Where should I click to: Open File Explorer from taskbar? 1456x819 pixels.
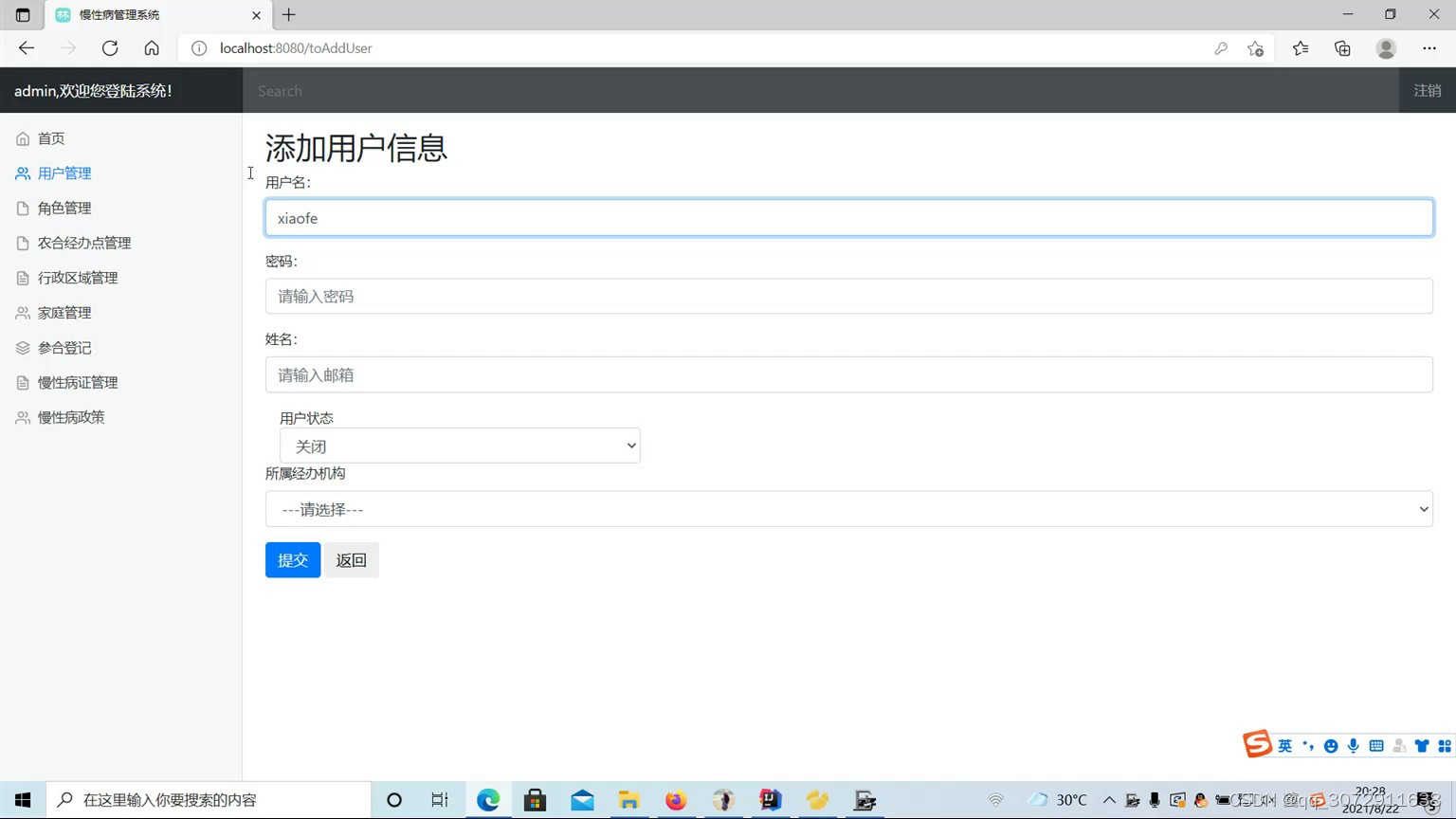pyautogui.click(x=629, y=800)
